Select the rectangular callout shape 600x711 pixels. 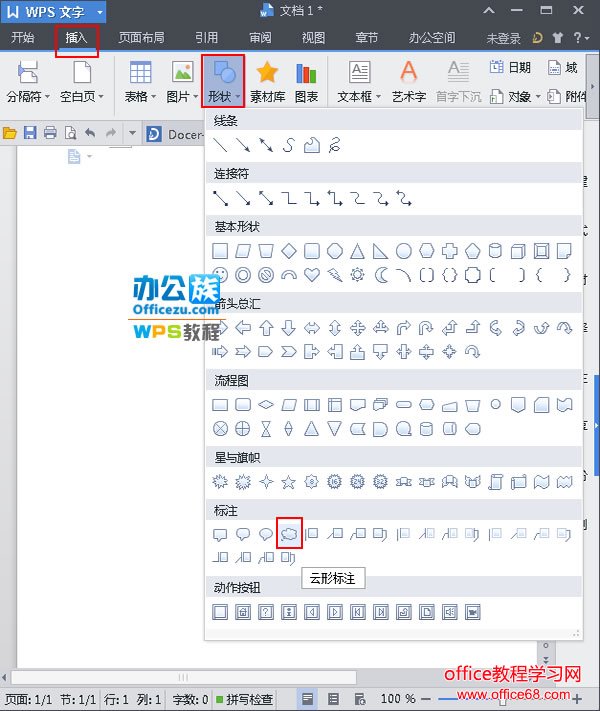click(x=220, y=535)
